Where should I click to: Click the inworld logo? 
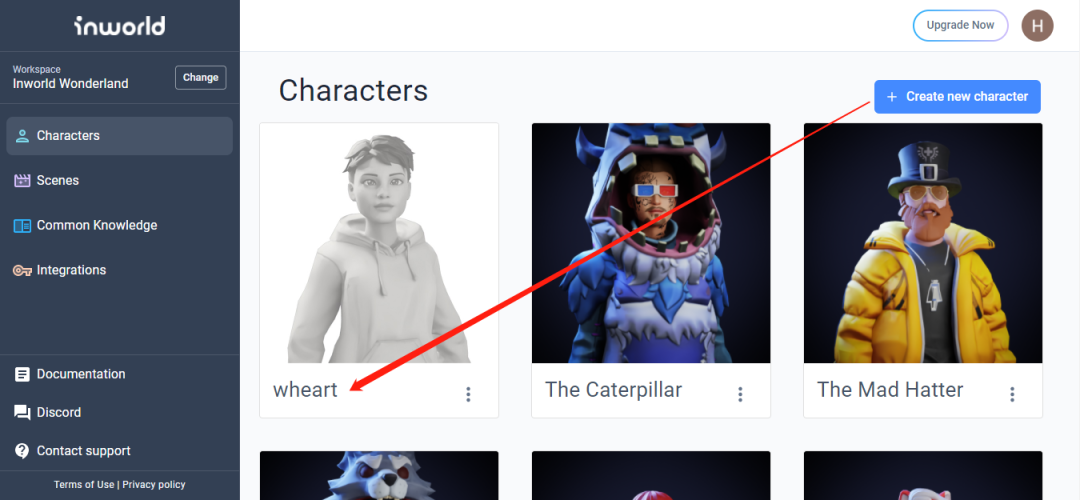point(120,26)
